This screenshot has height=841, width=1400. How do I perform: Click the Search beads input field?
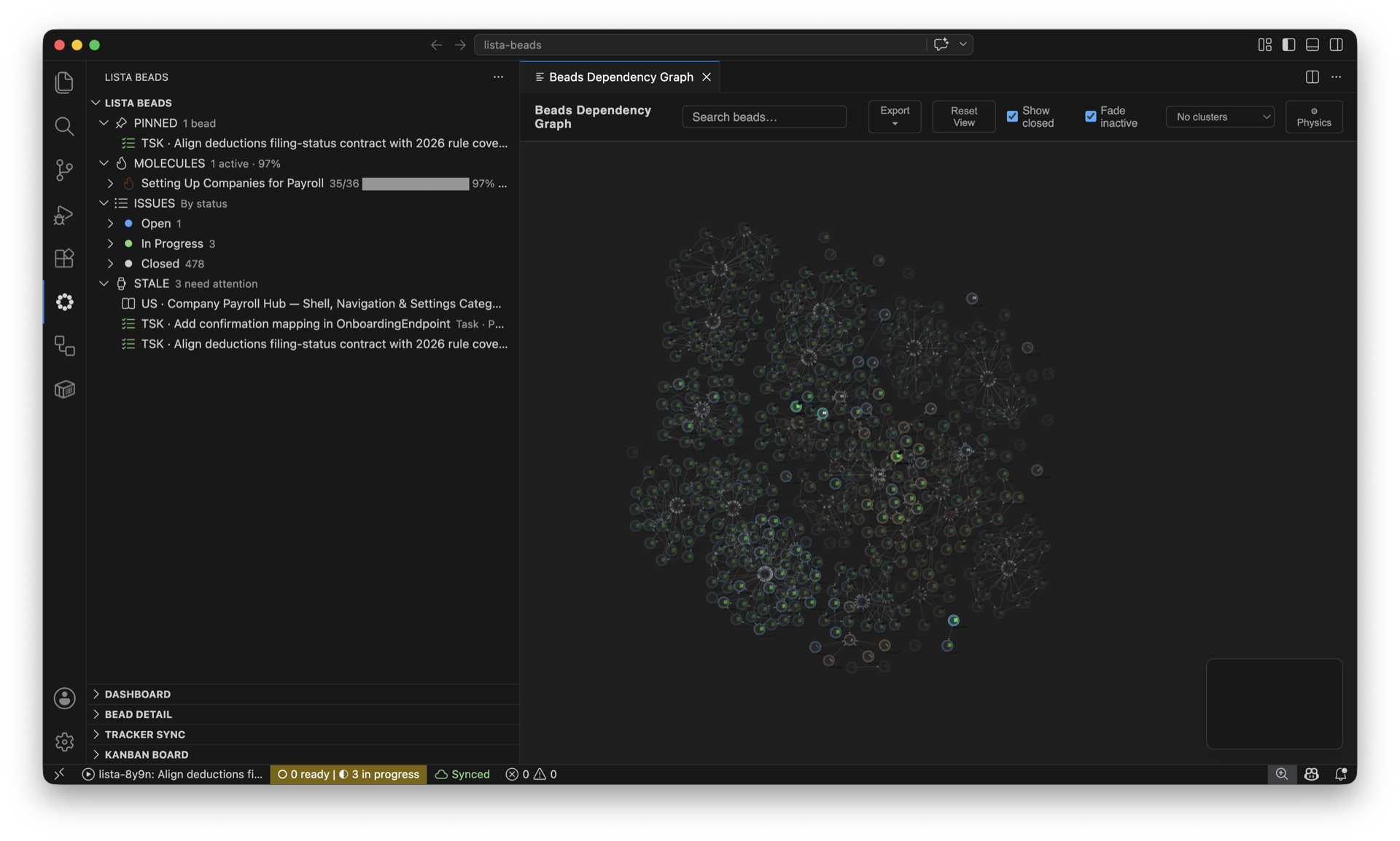coord(764,117)
